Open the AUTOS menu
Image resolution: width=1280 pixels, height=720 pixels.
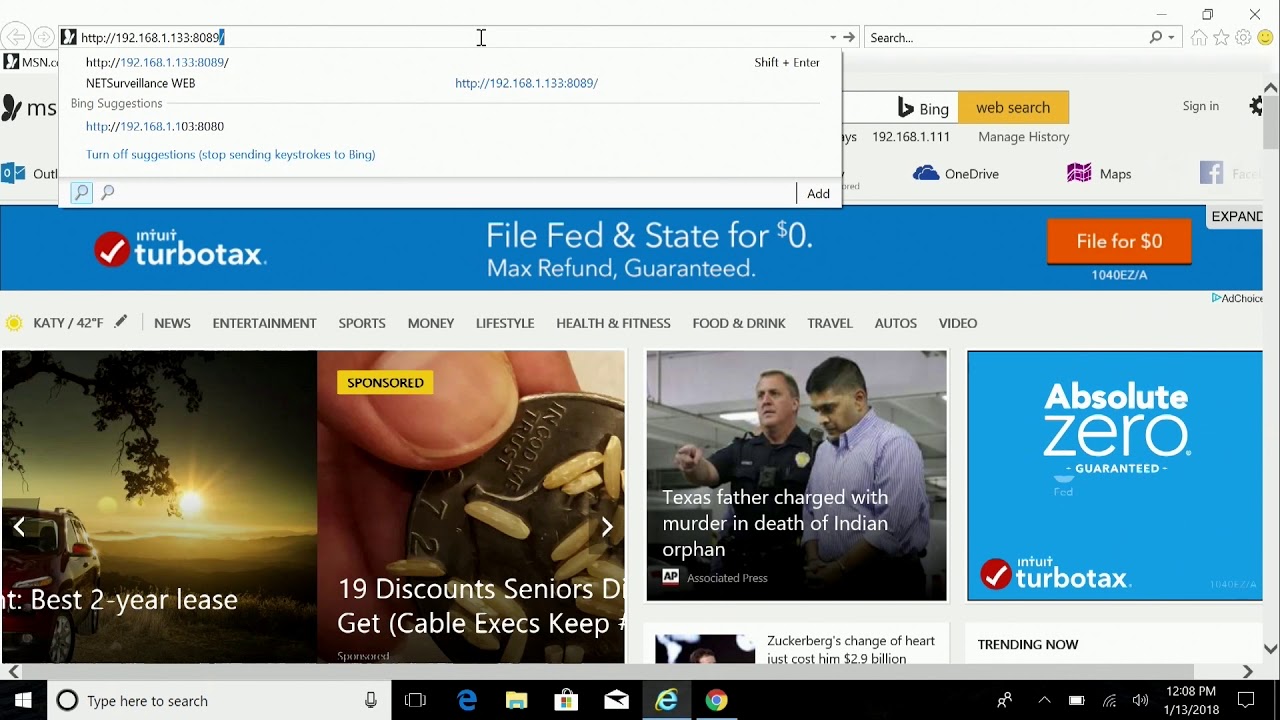point(896,323)
